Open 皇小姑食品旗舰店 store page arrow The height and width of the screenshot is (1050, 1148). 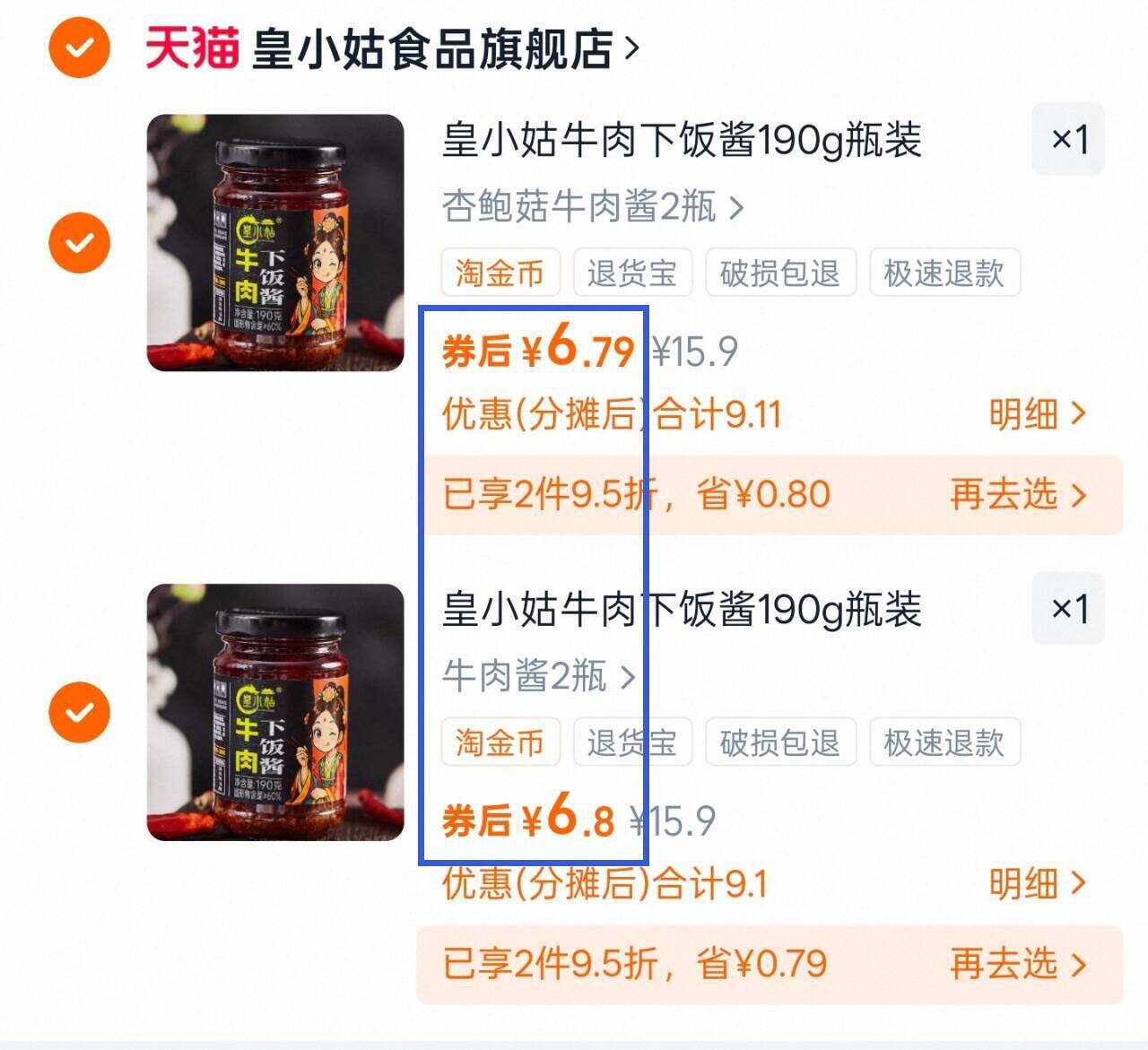pyautogui.click(x=632, y=48)
